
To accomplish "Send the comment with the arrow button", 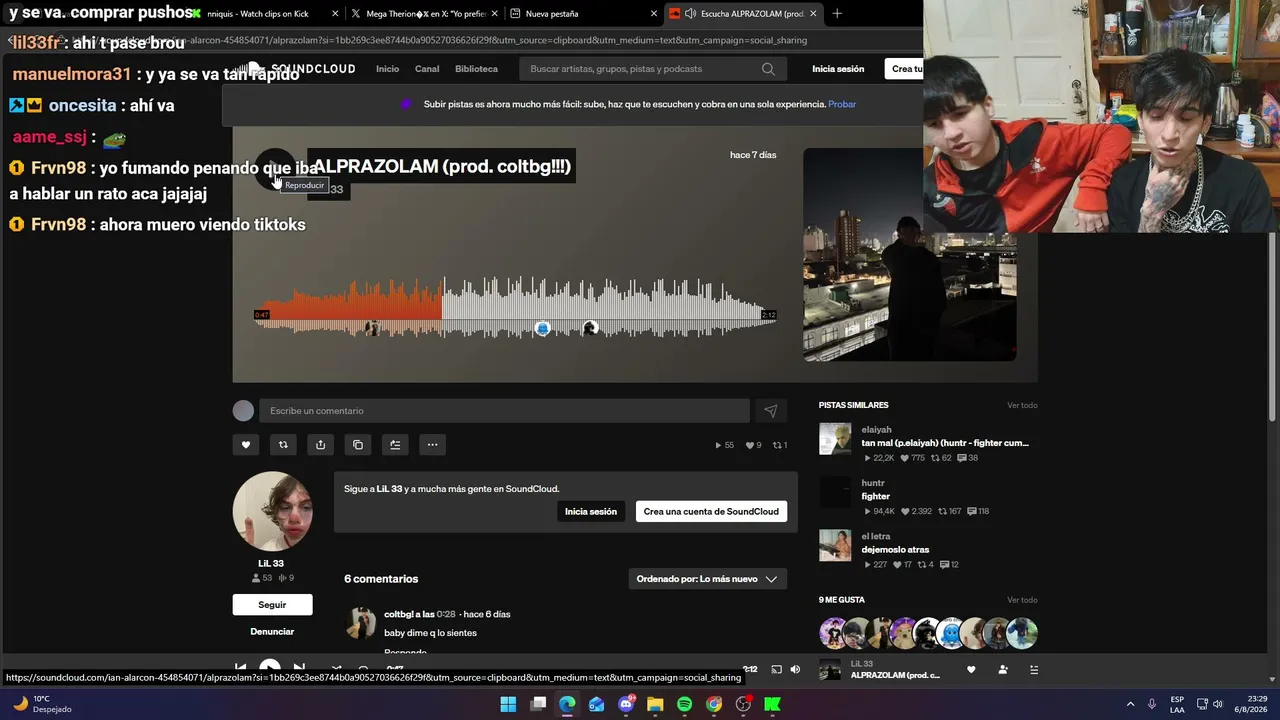I will (771, 411).
